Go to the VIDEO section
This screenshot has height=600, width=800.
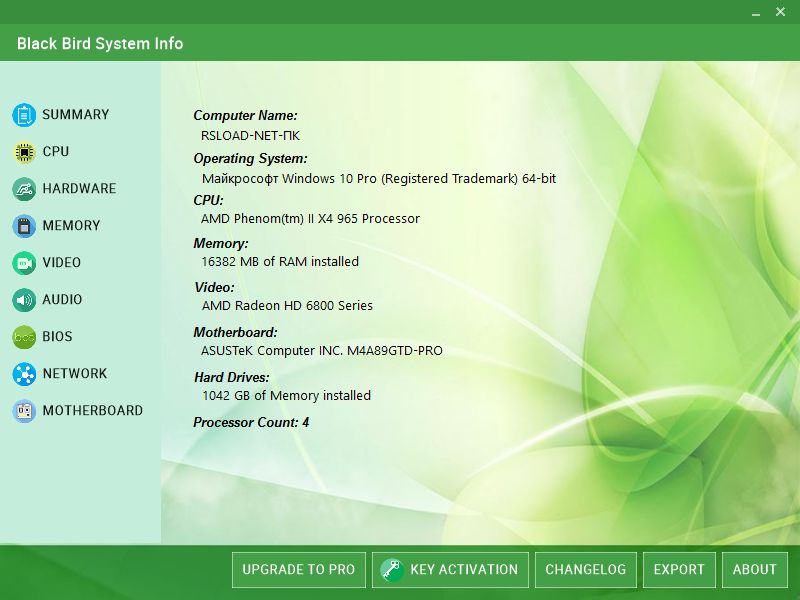61,262
